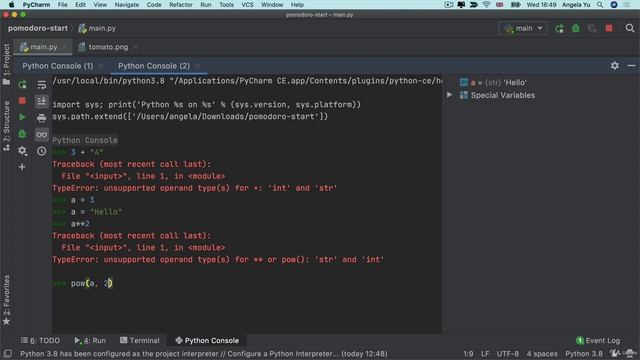Open the Structure side panel
Viewport: 640px width, 360px height.
point(6,126)
